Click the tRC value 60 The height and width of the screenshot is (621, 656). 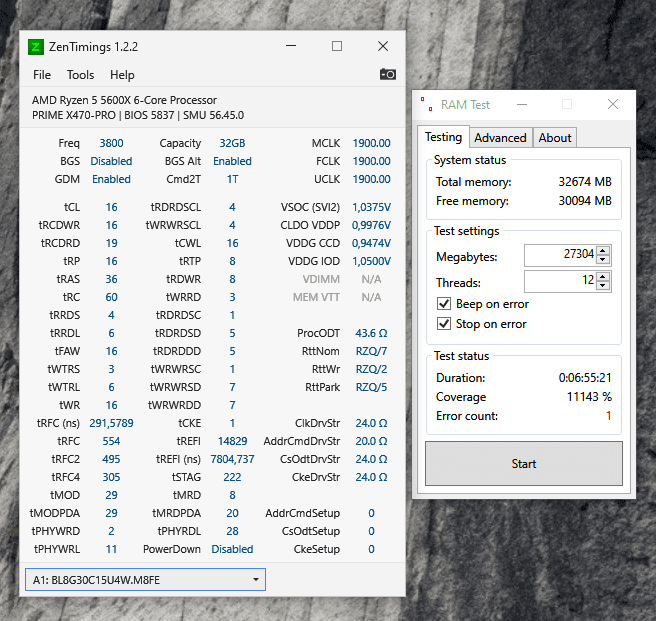click(111, 297)
